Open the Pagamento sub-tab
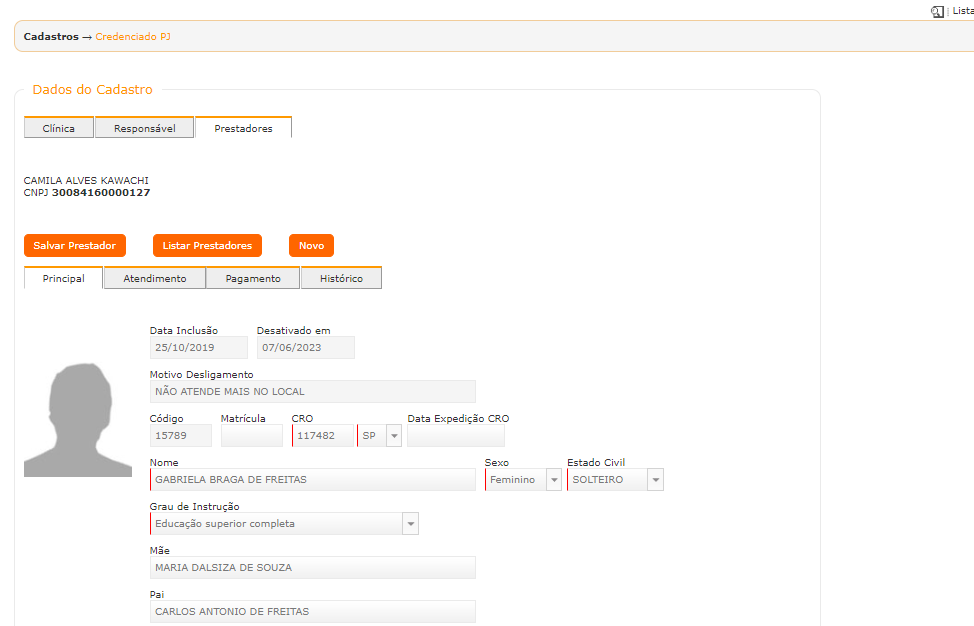Viewport: 974px width, 626px height. click(x=253, y=278)
